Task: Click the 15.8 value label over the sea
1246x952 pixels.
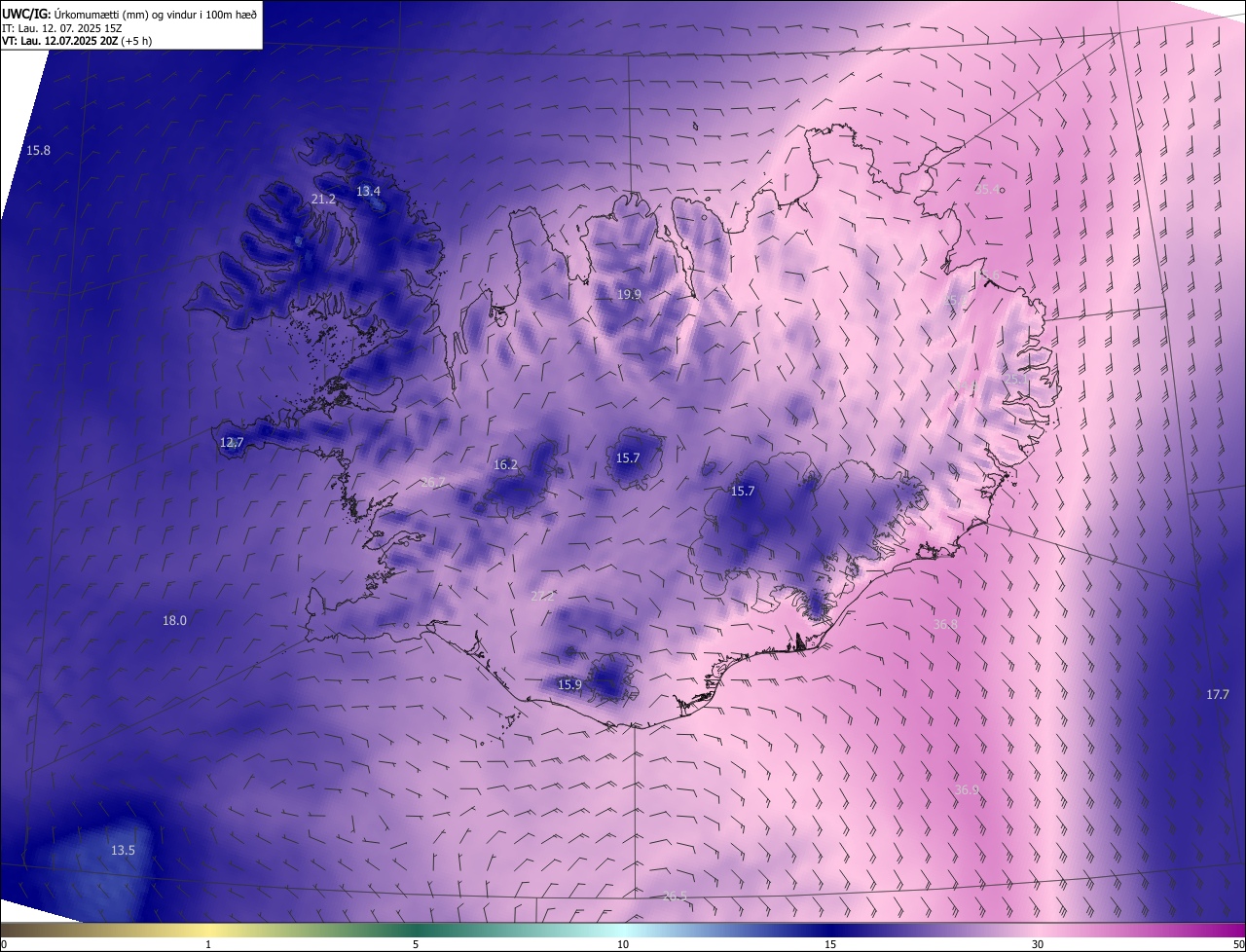Action: coord(38,150)
